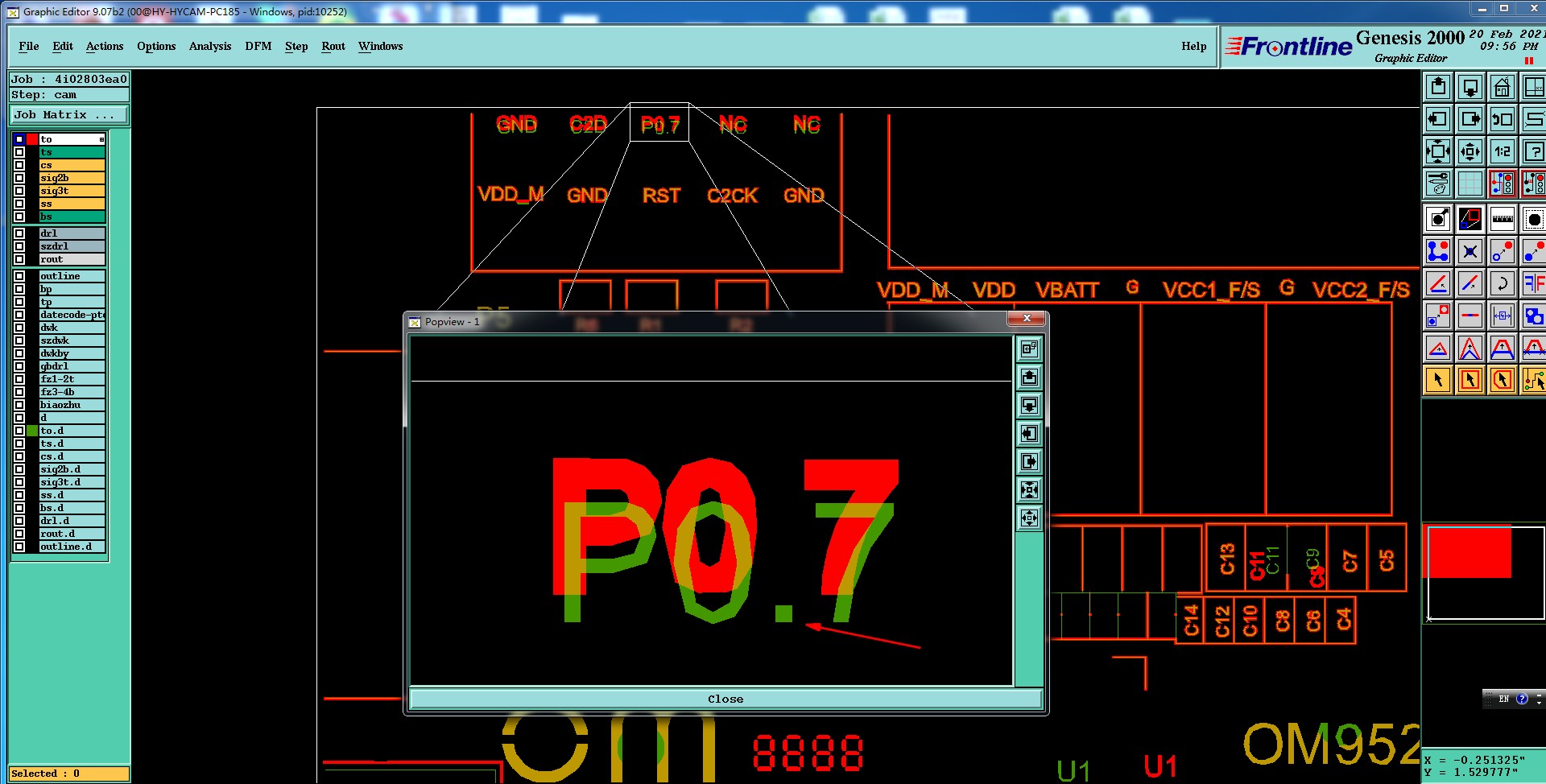Toggle the 'ts' layer checkbox
The image size is (1546, 784).
coord(19,152)
